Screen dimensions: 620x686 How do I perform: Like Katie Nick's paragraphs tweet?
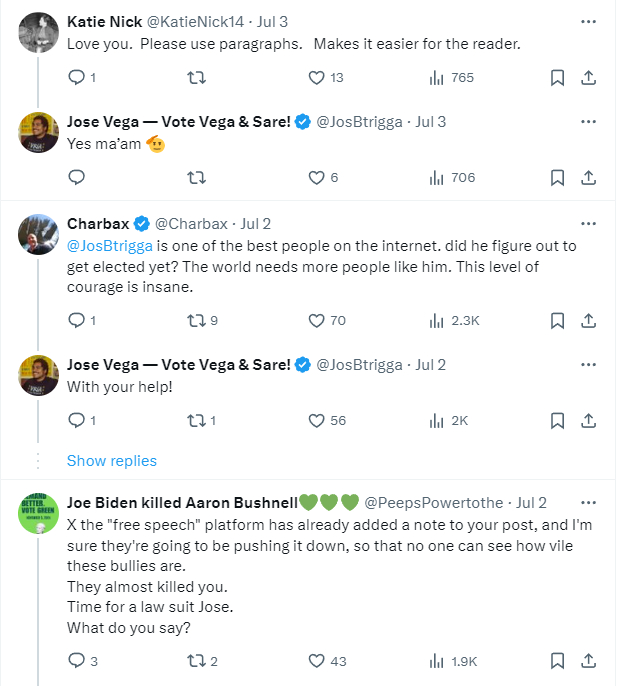tap(317, 77)
